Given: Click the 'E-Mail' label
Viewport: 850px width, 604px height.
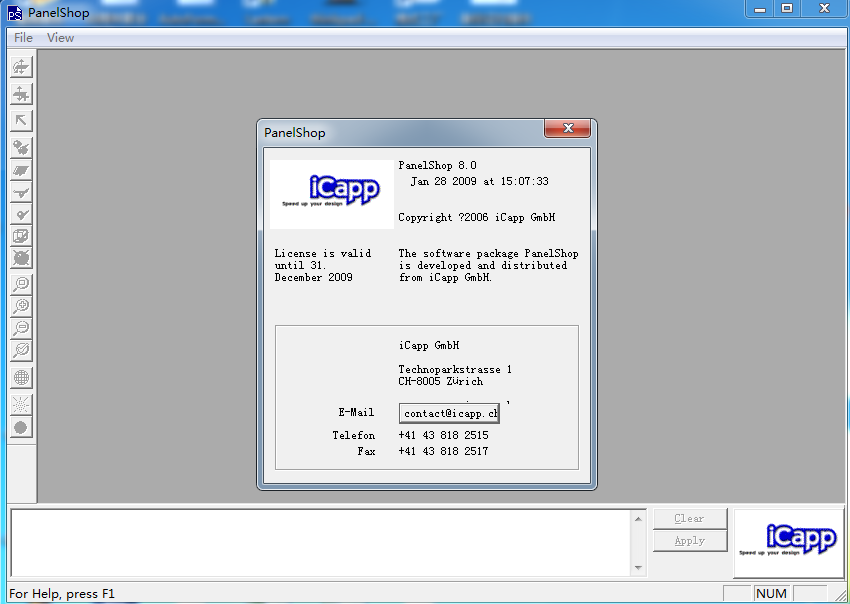Looking at the screenshot, I should tap(356, 413).
